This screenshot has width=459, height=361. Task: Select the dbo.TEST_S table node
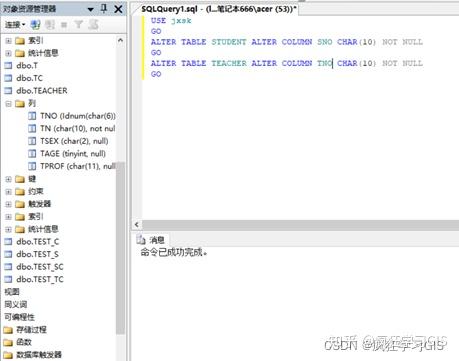coord(37,254)
